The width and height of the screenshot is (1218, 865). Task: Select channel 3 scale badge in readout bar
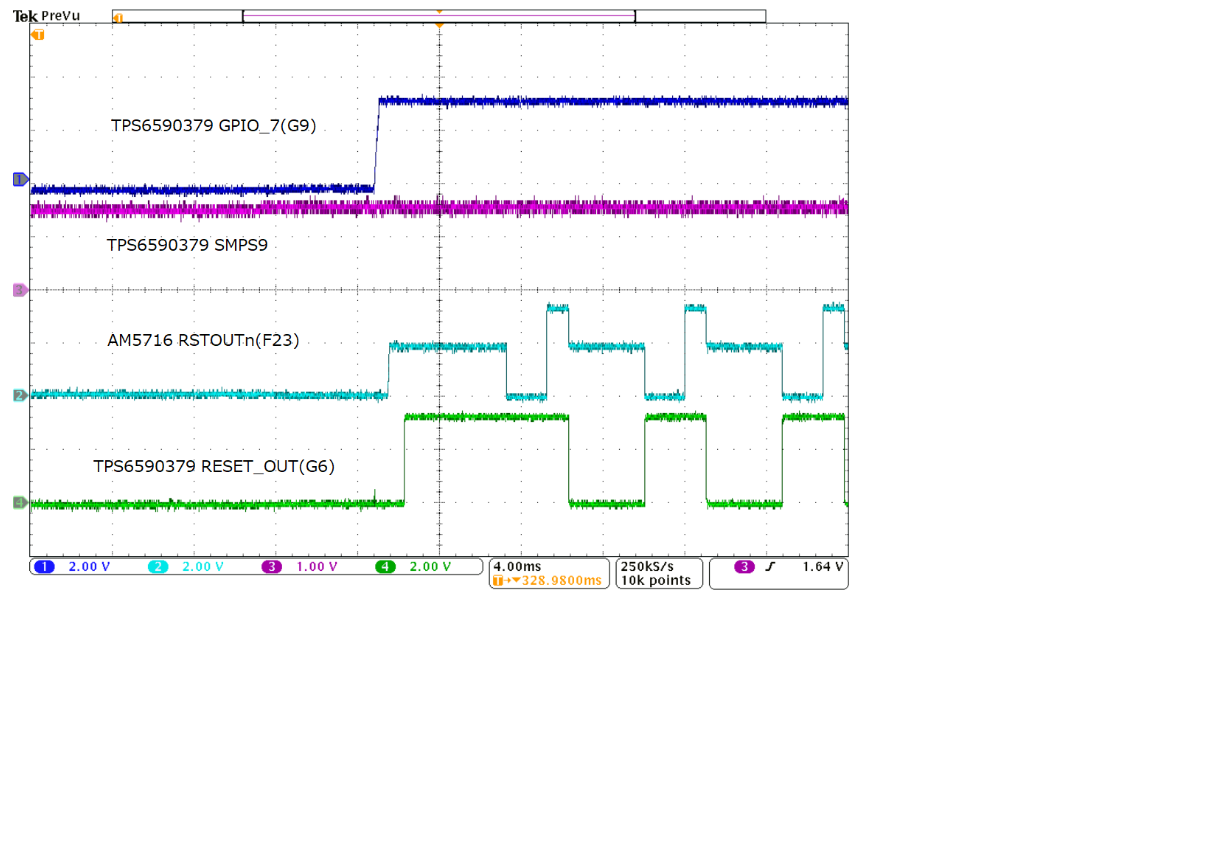point(272,566)
